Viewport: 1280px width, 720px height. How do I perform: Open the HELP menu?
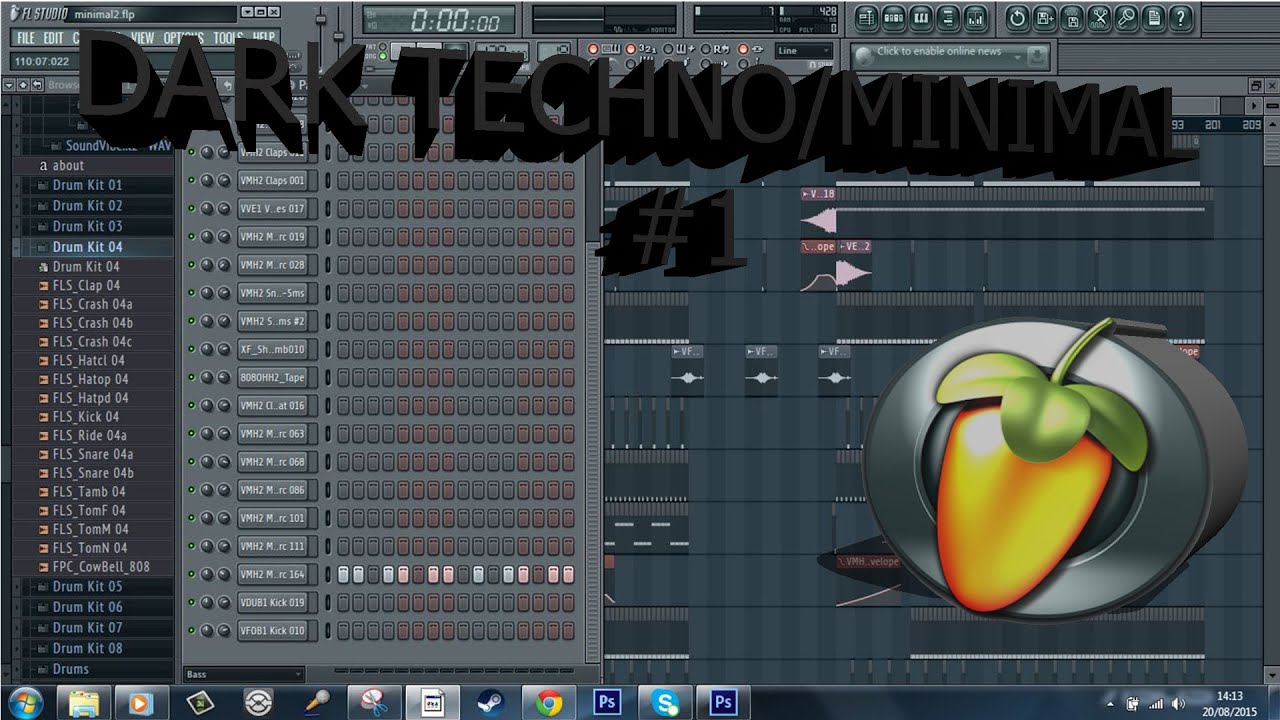(264, 38)
